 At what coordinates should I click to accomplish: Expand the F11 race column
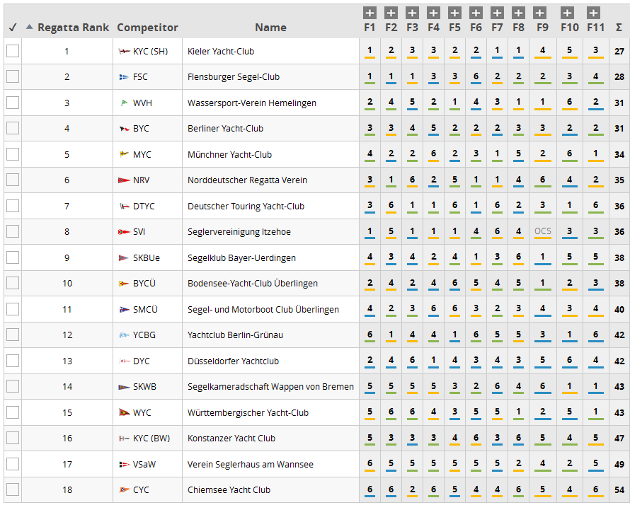(x=593, y=13)
